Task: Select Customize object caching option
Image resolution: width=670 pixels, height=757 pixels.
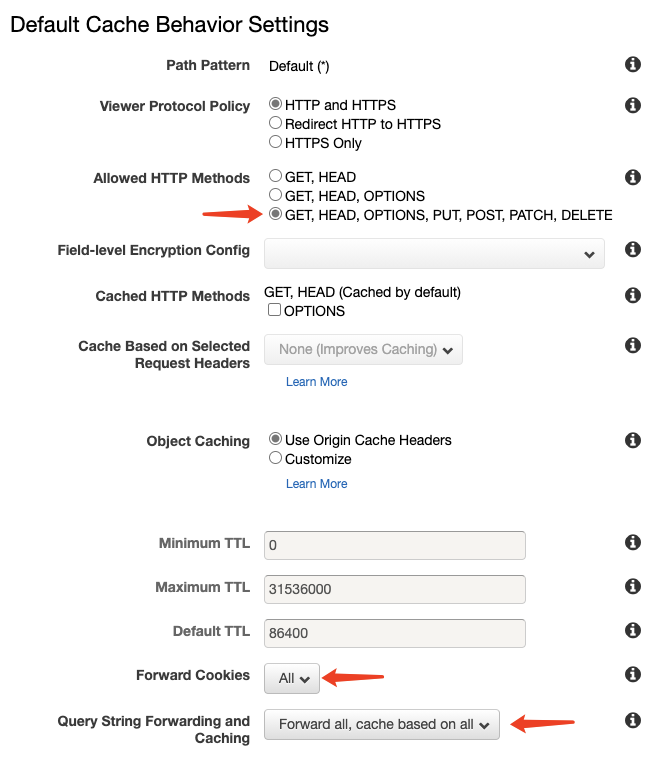Action: [276, 459]
